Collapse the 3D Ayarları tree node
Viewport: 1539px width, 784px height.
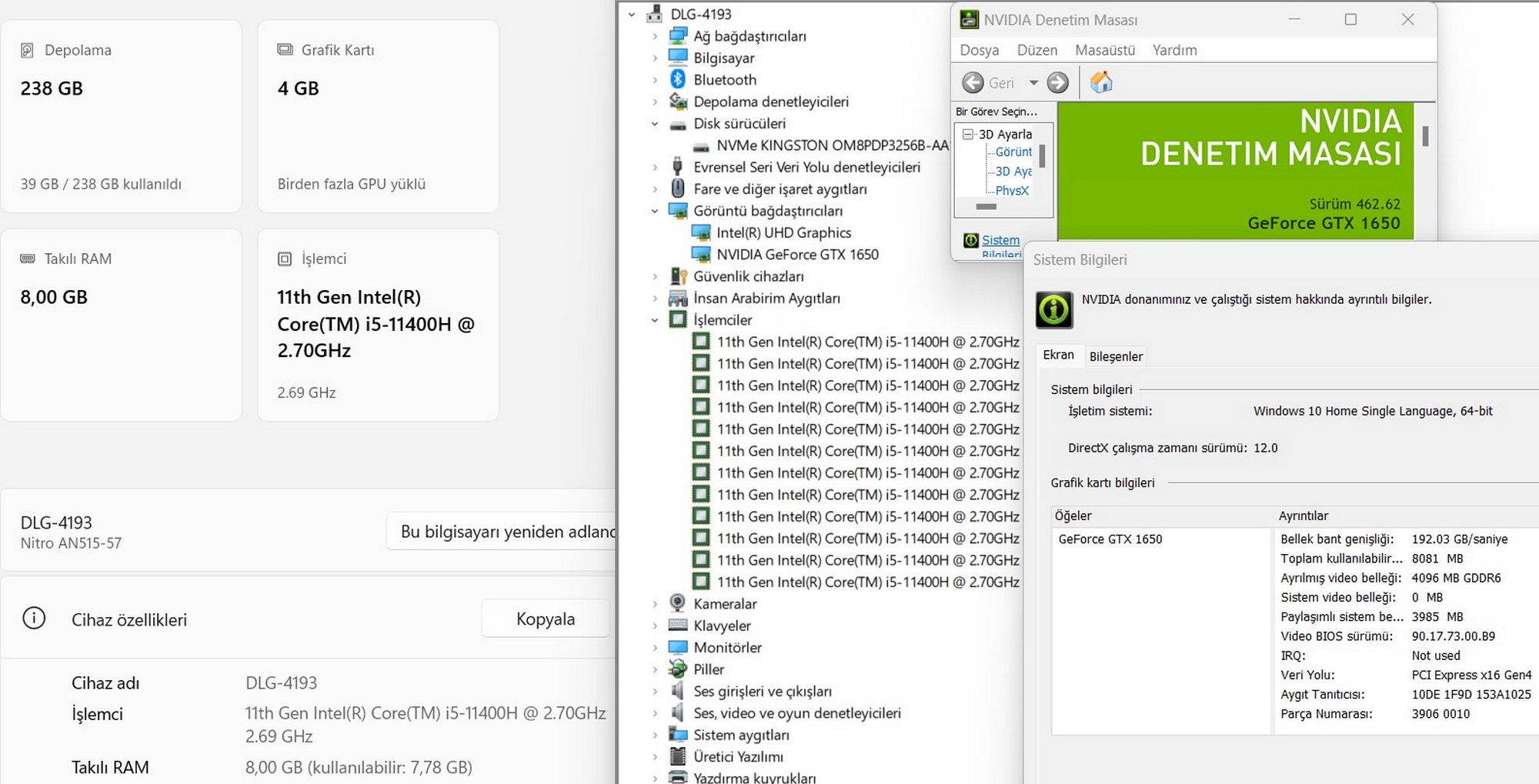click(968, 134)
